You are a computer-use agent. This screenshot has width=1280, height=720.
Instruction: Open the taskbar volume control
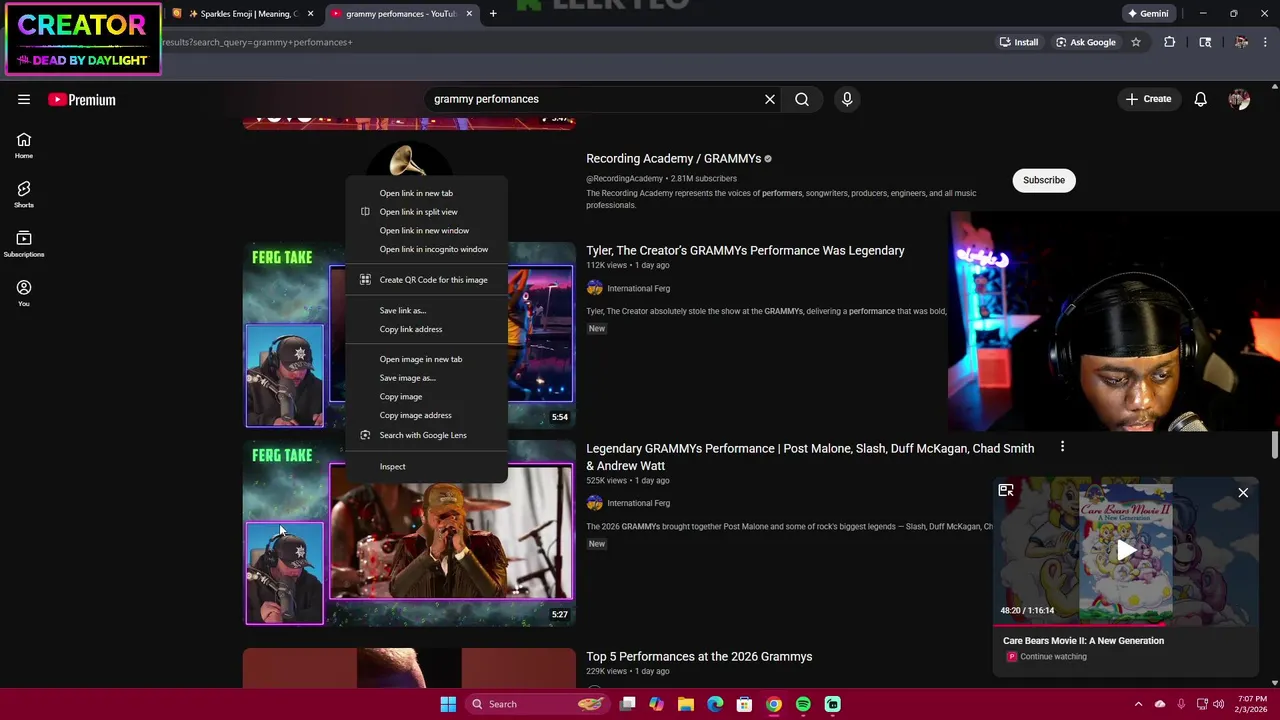point(1218,704)
